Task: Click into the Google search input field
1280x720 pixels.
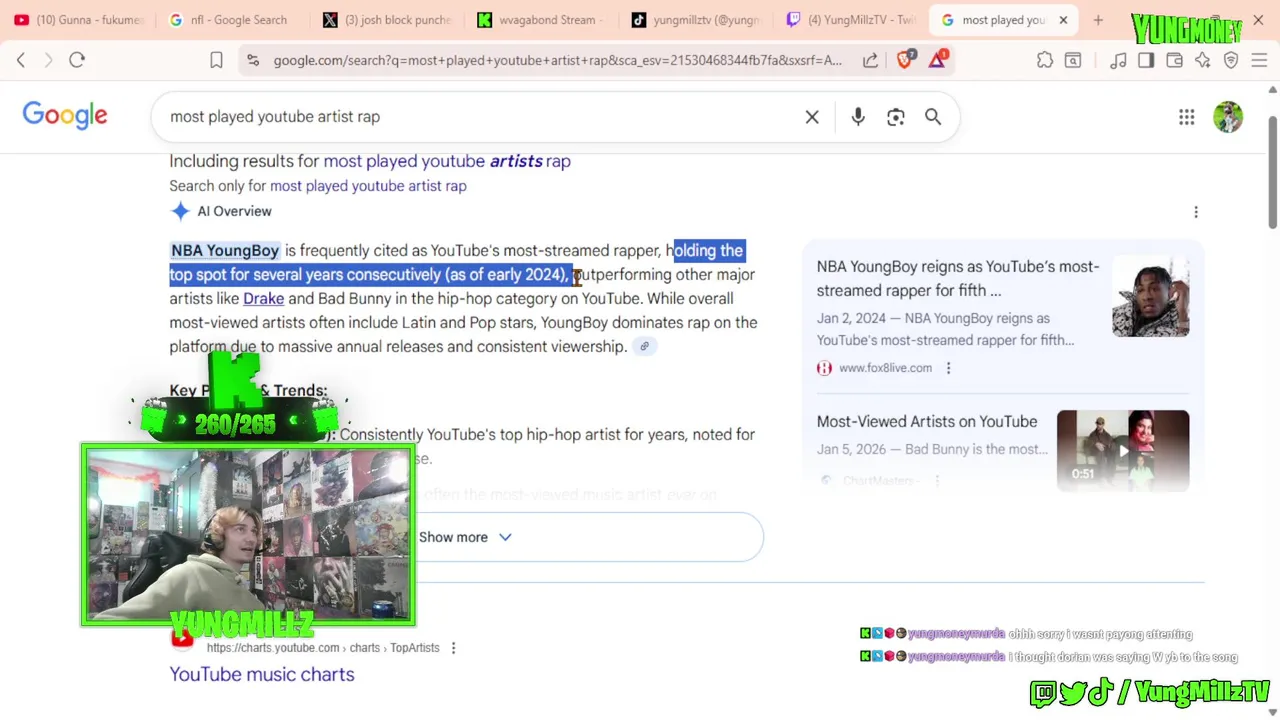Action: [480, 117]
